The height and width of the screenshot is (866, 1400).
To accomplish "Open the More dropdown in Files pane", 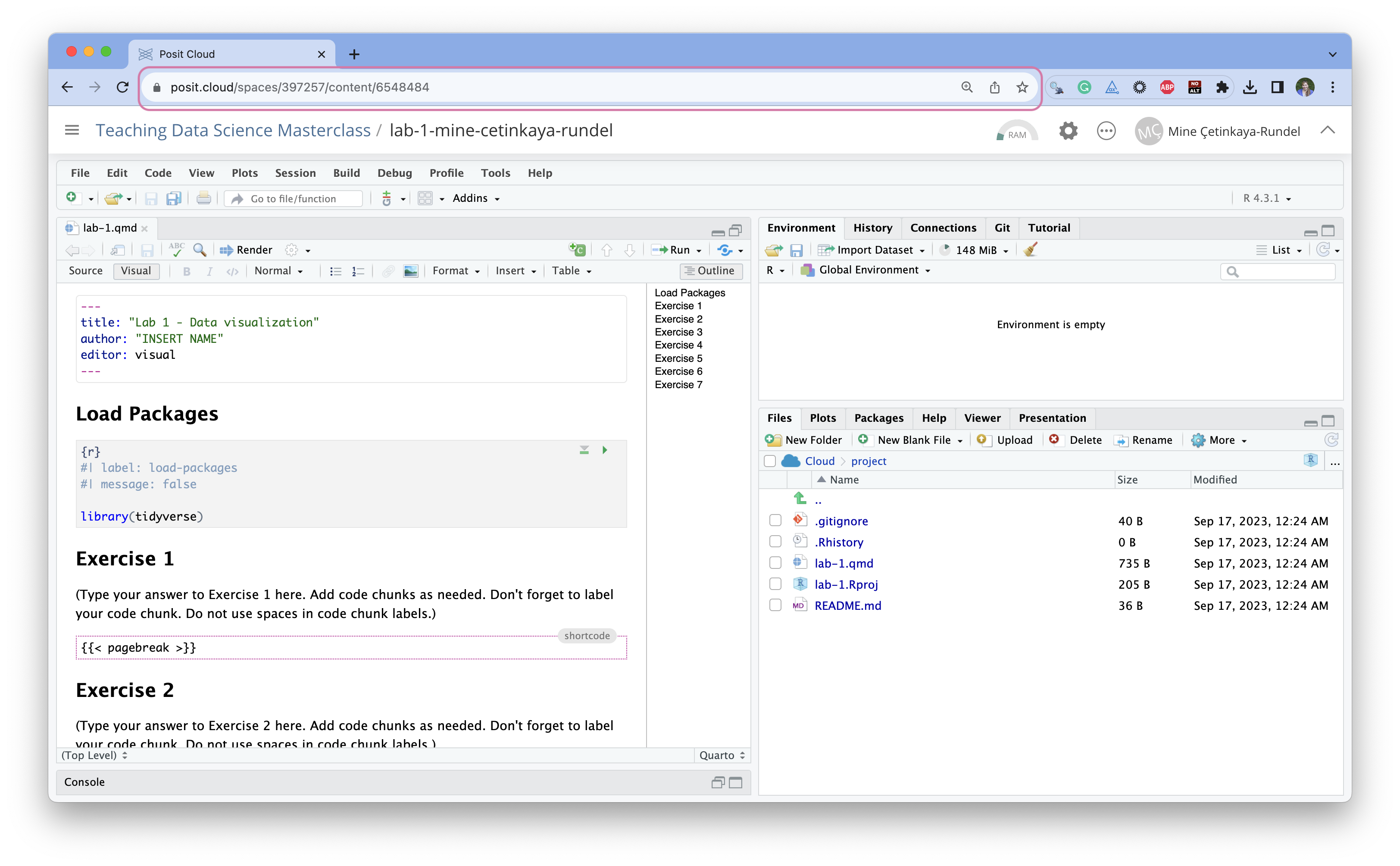I will coord(1221,440).
